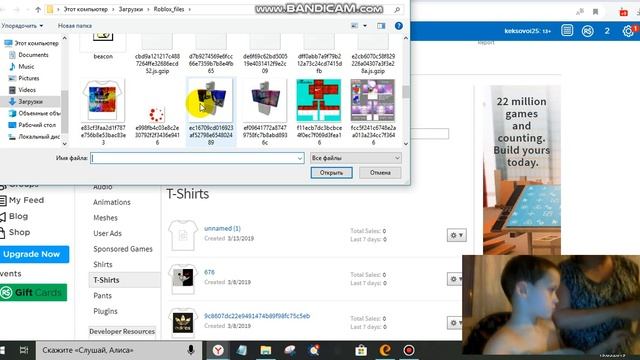Viewport: 640px width, 360px height.
Task: Select the red shirt template f11ecb7dc file
Action: pos(319,100)
